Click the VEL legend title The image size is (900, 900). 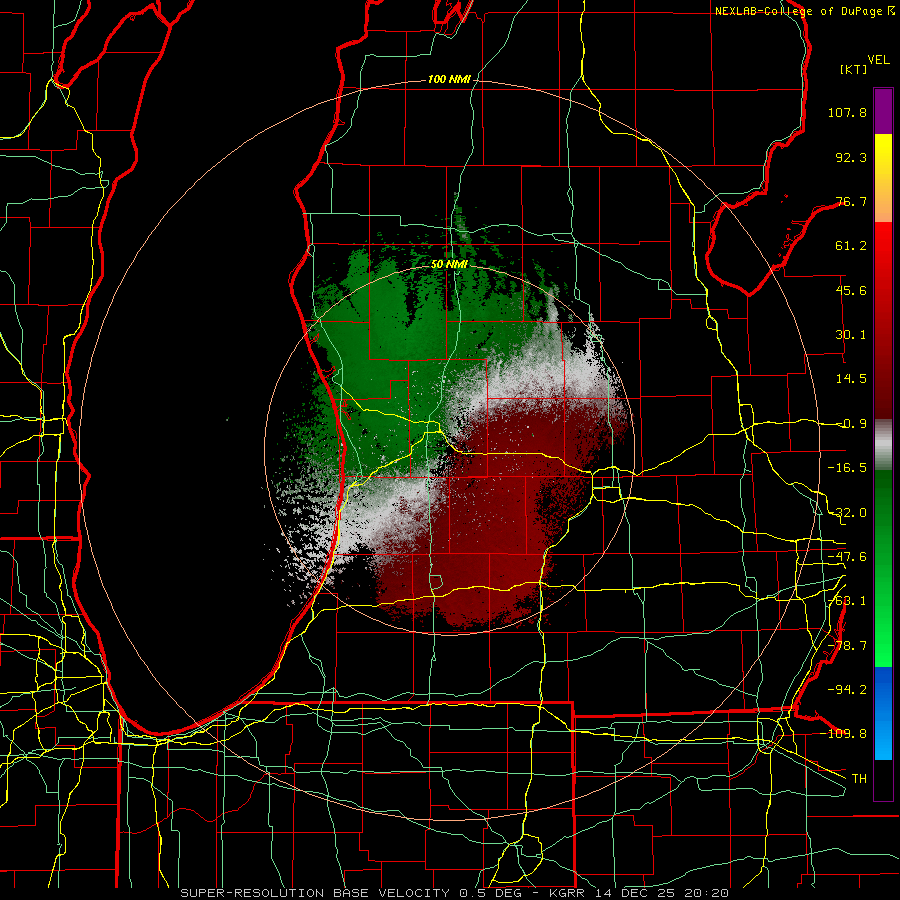878,60
